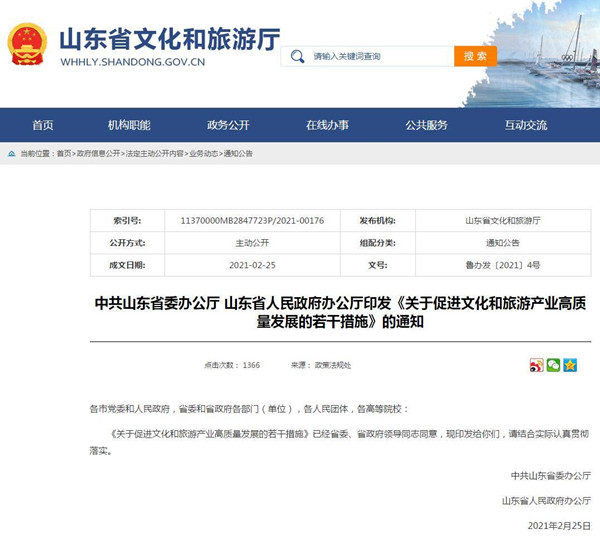
Task: Share article via Weibo icon
Action: point(536,365)
